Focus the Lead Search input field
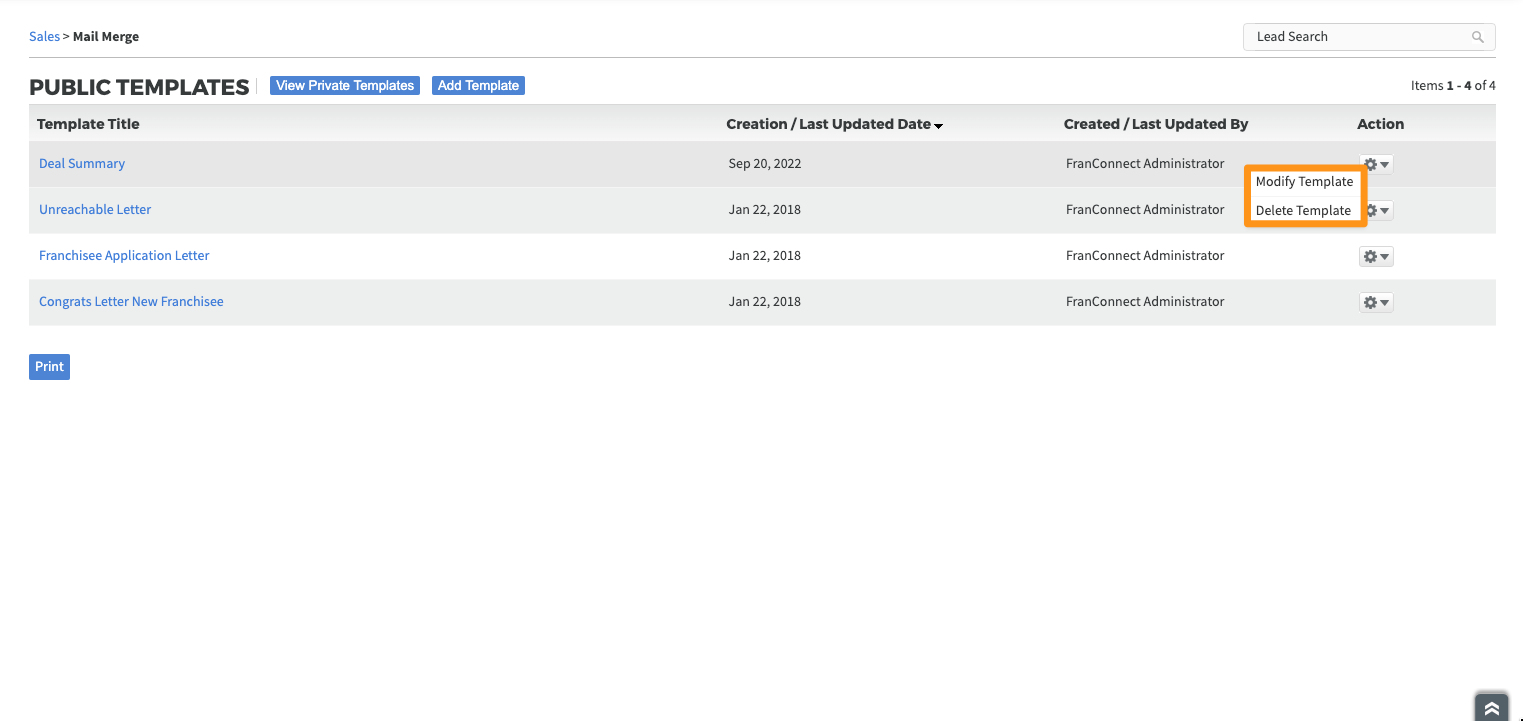This screenshot has height=721, width=1523. pos(1355,37)
